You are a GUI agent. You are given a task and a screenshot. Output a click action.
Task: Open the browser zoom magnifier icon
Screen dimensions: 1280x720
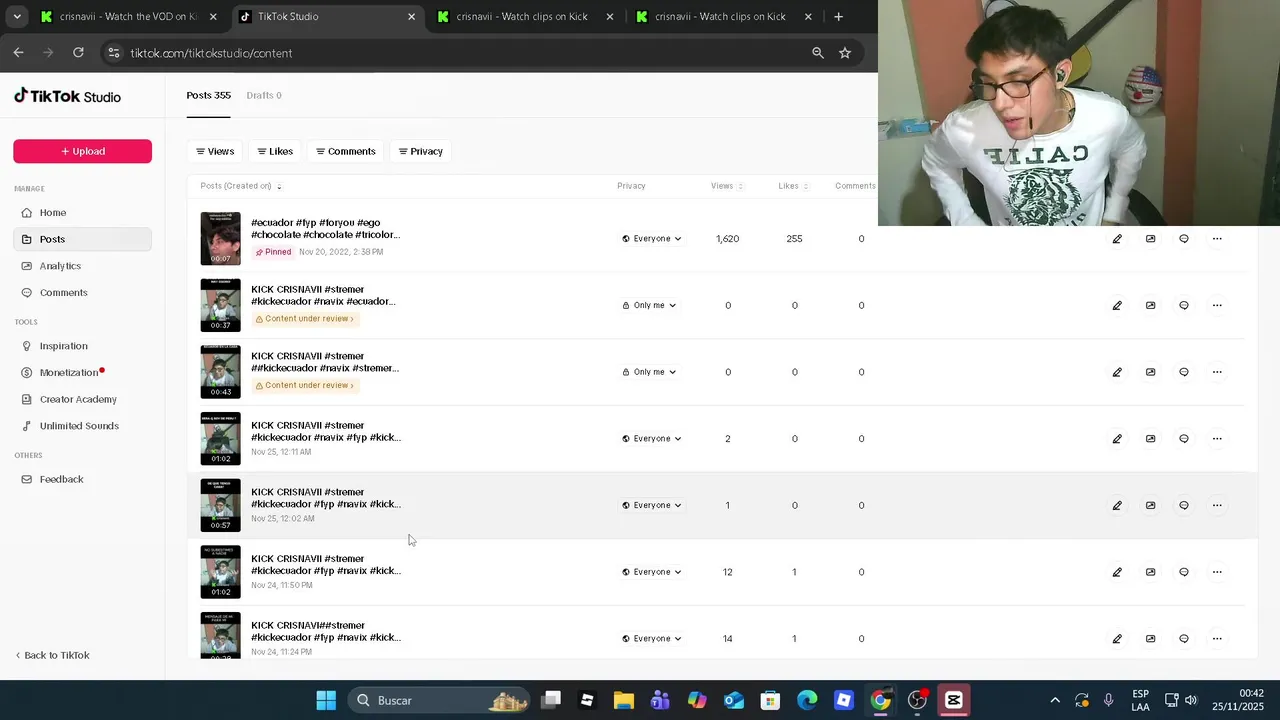818,53
